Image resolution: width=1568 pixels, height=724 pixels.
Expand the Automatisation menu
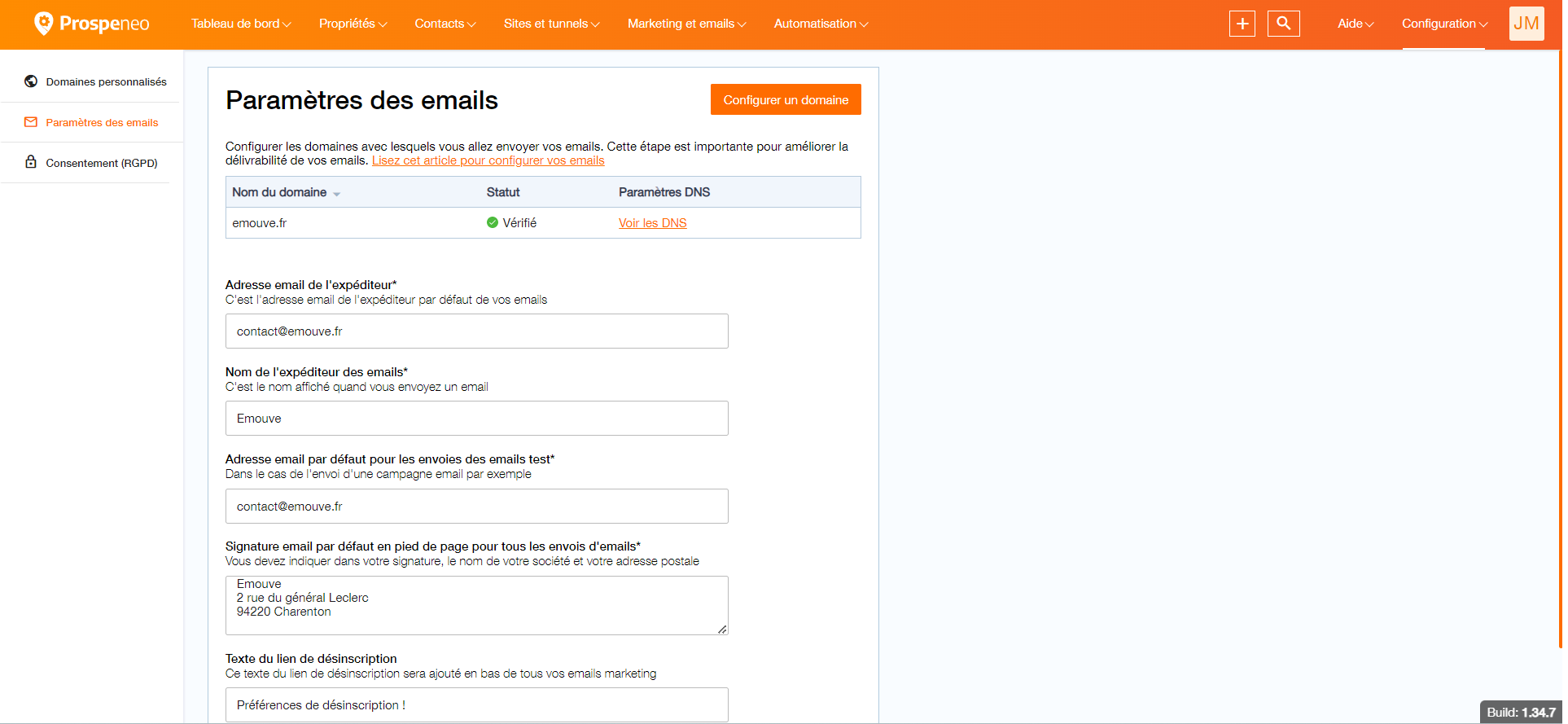(821, 24)
